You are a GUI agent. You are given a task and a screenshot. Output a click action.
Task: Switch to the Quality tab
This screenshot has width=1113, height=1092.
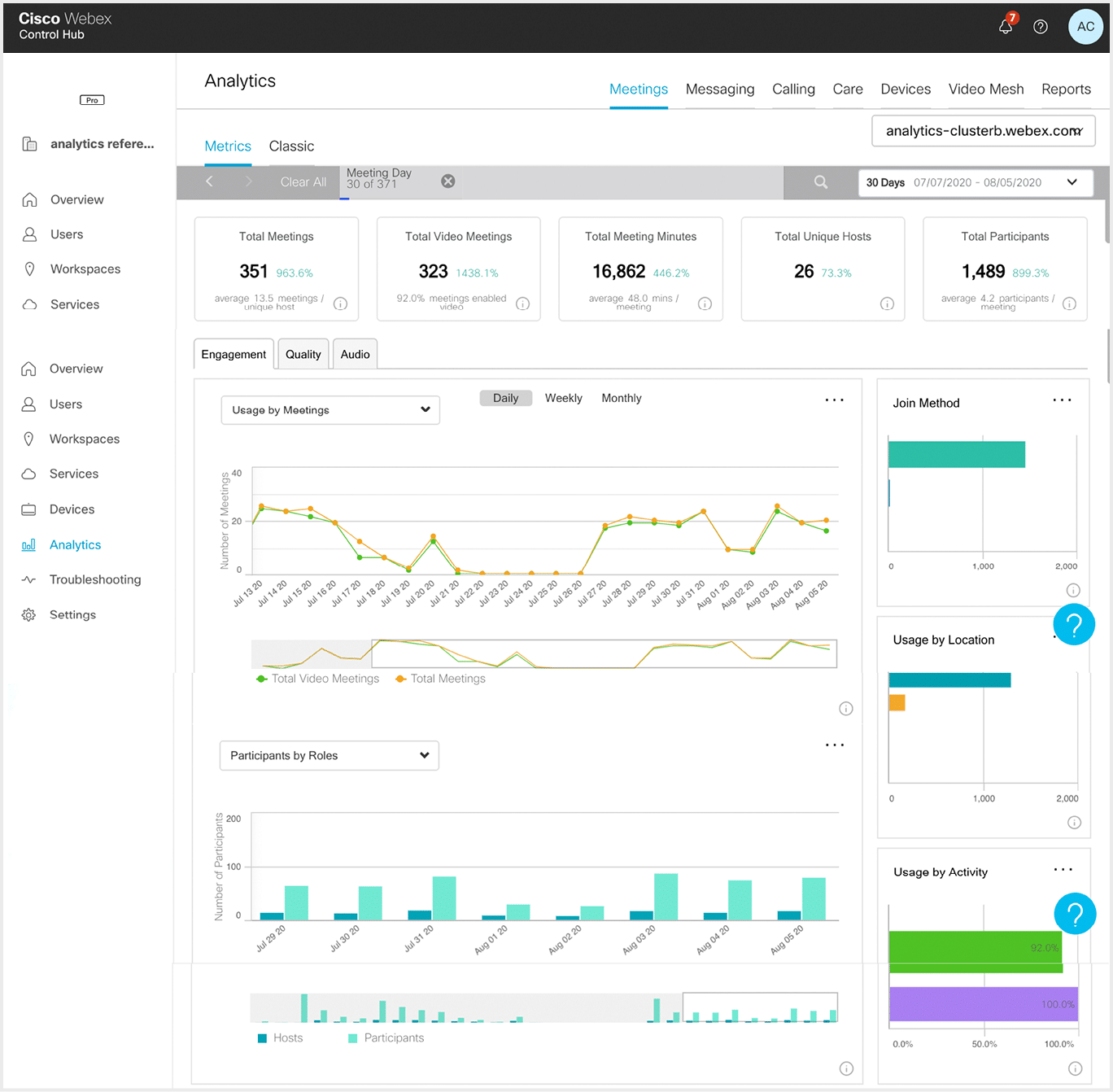tap(303, 354)
